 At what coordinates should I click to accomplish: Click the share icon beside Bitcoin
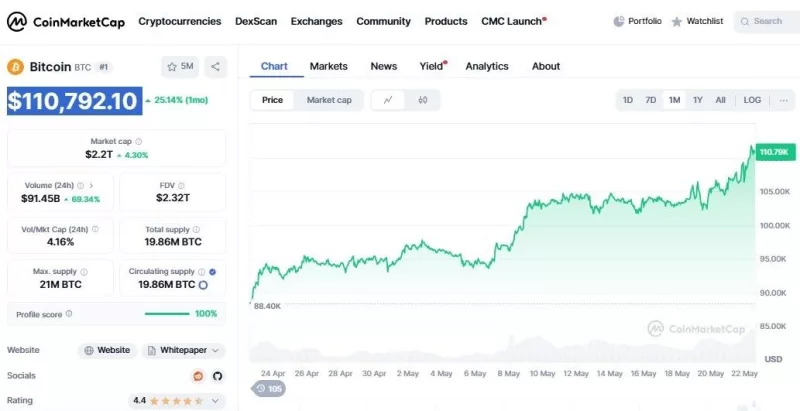(215, 67)
